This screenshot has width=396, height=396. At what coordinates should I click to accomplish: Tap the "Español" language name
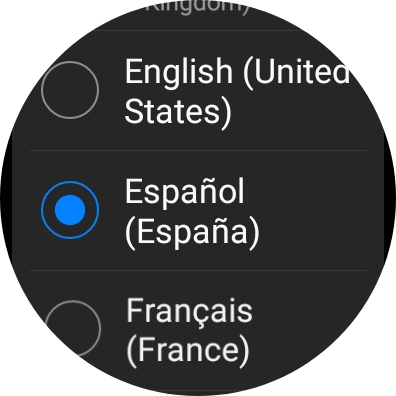coord(185,192)
